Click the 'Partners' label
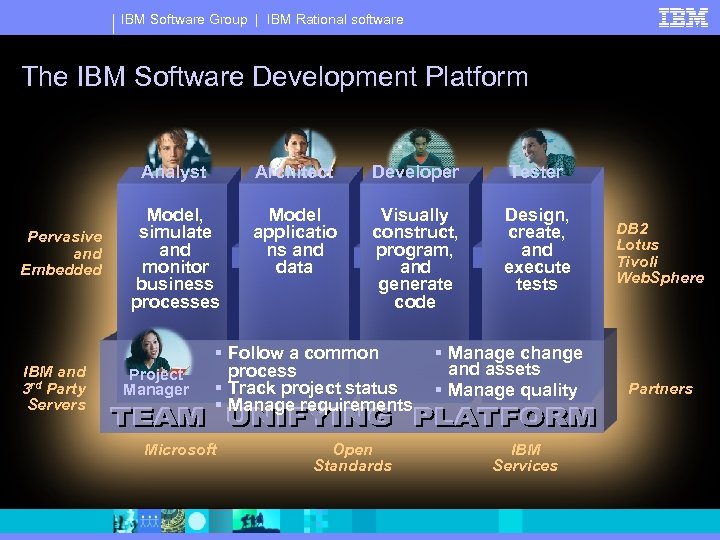This screenshot has height=540, width=720. 660,389
